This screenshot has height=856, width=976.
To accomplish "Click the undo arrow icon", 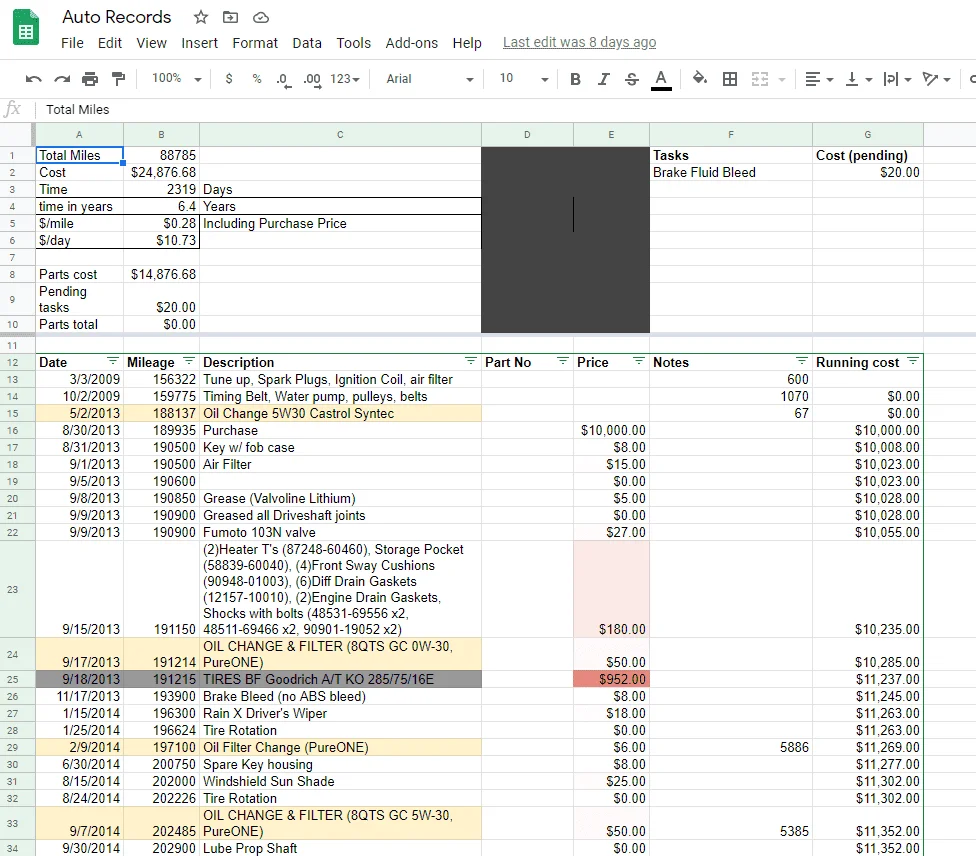I will point(34,79).
